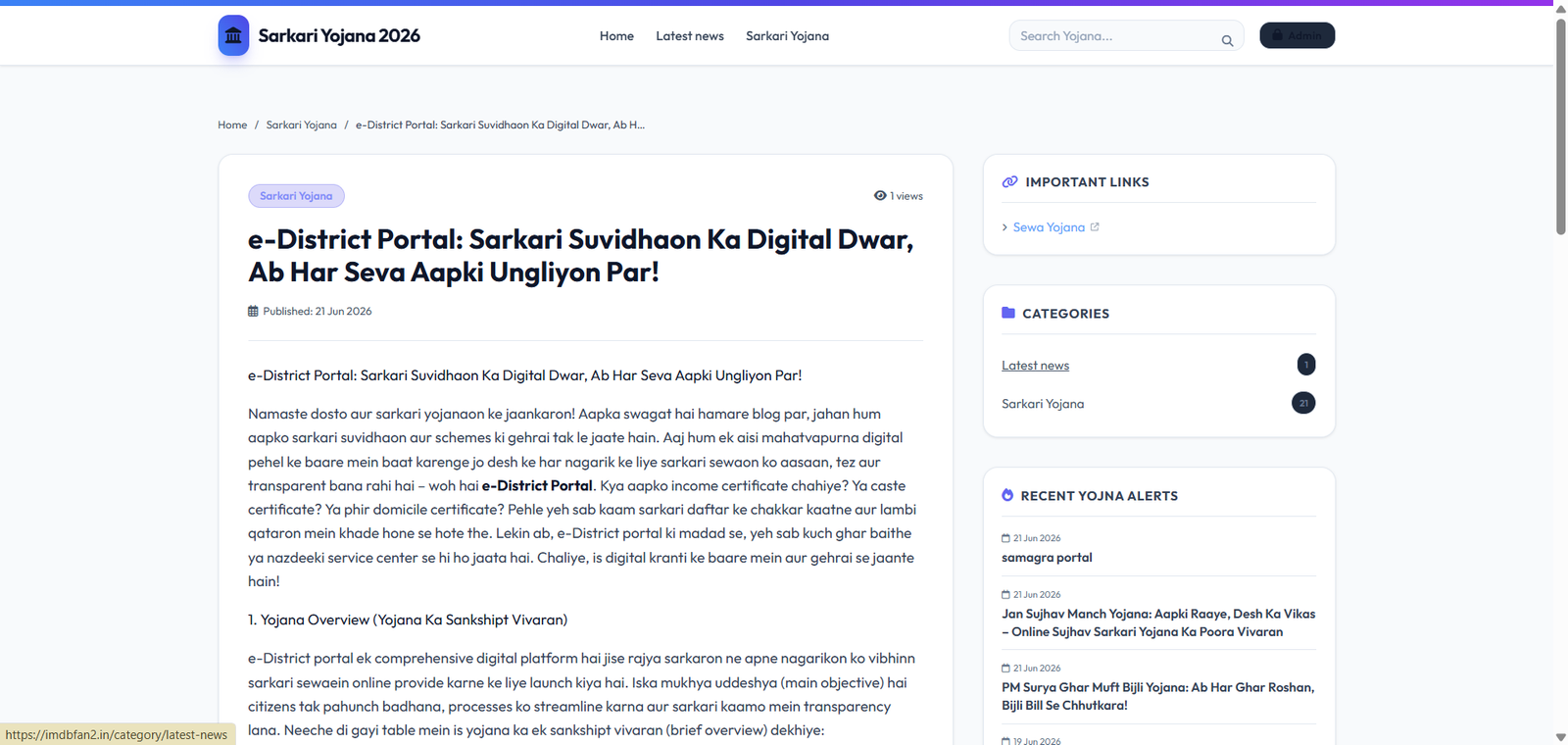The height and width of the screenshot is (745, 1568).
Task: Click the article headline e-District Portal
Action: tap(581, 256)
